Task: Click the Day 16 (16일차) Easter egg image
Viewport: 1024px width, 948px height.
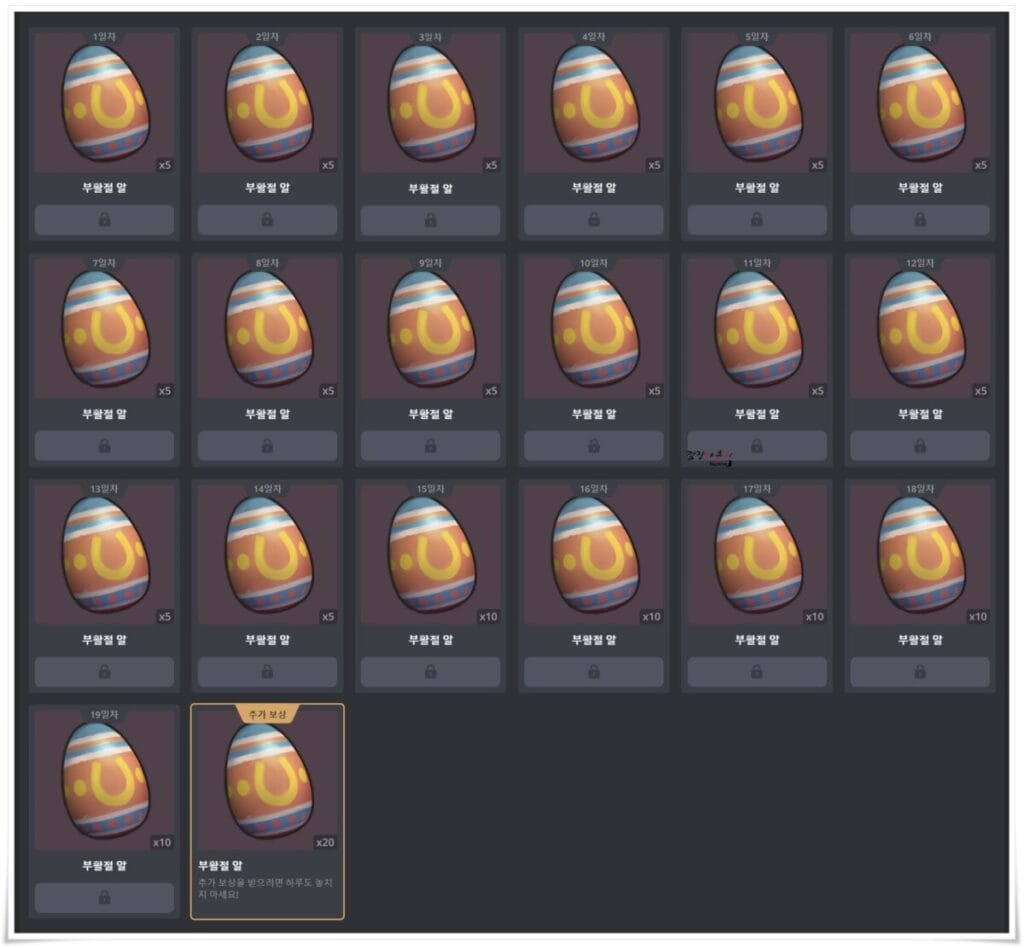Action: click(594, 554)
